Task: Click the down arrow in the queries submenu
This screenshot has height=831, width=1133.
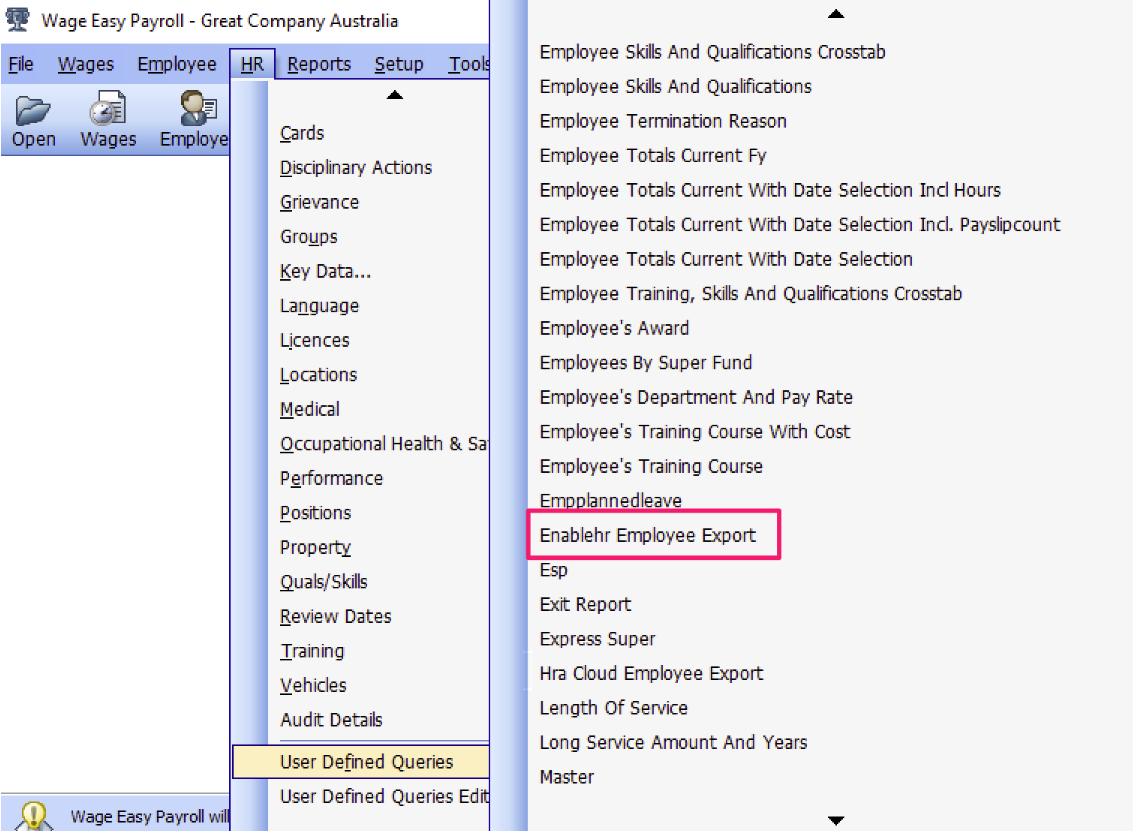Action: pyautogui.click(x=836, y=820)
